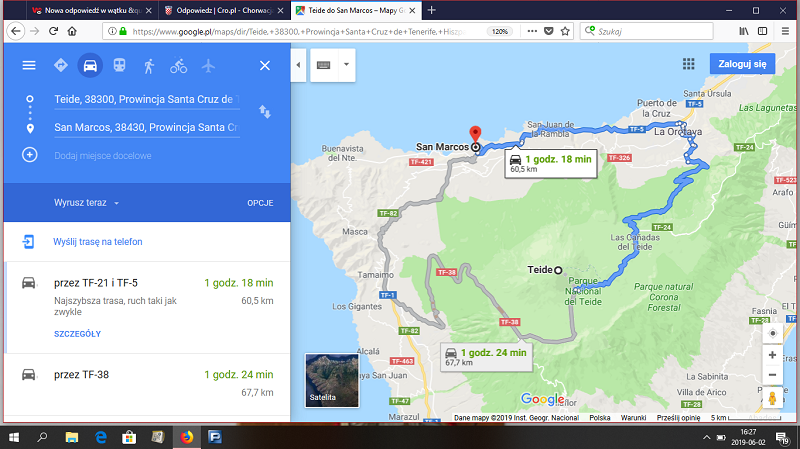The height and width of the screenshot is (449, 800).
Task: Open the OPCJE route options
Action: coord(260,203)
